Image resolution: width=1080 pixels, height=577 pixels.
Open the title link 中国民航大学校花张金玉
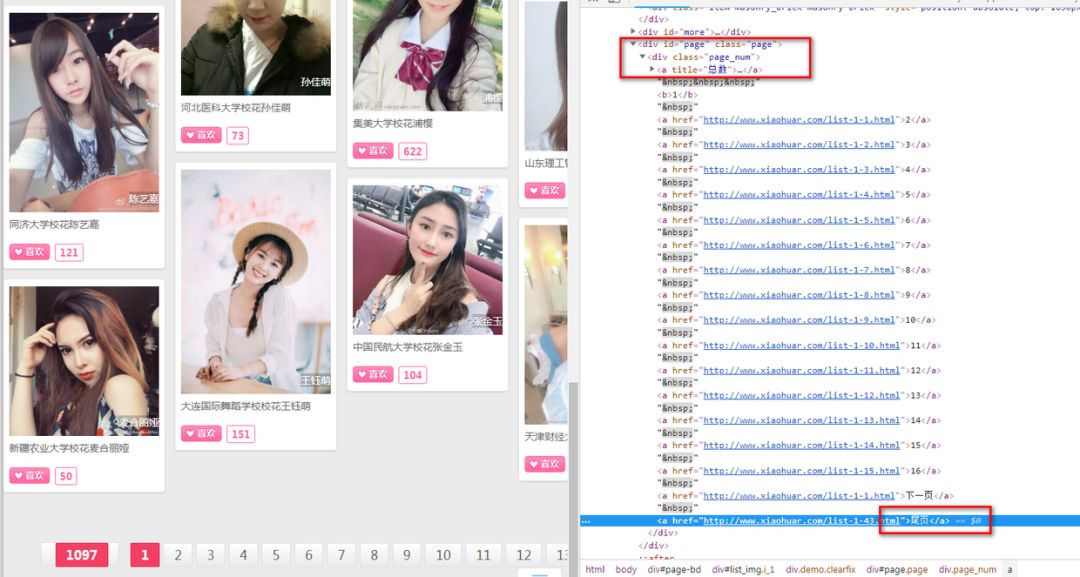(408, 347)
